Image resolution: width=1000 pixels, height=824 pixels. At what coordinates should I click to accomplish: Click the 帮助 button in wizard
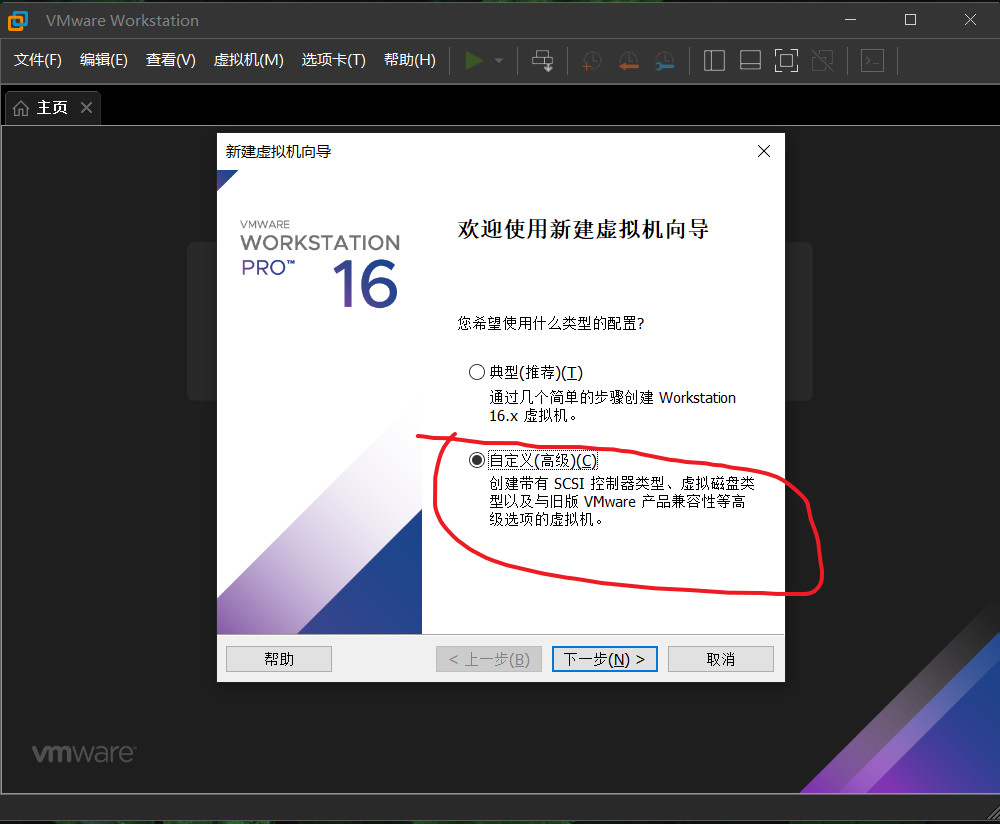pyautogui.click(x=279, y=659)
